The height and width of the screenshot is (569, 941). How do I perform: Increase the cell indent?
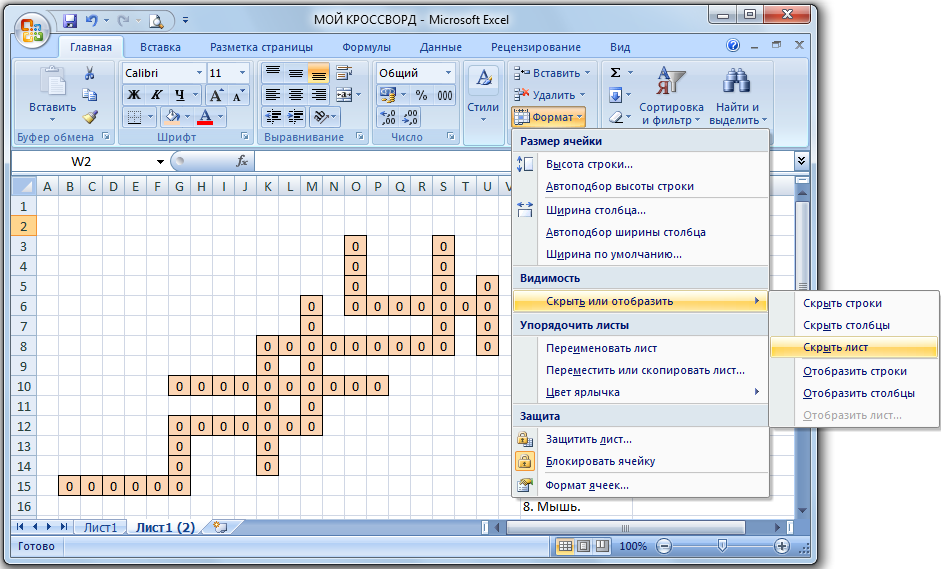(296, 116)
